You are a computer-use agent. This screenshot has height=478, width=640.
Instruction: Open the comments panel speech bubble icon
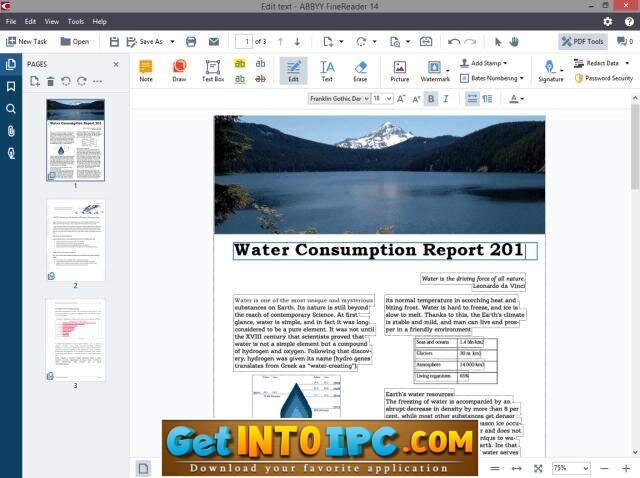624,41
